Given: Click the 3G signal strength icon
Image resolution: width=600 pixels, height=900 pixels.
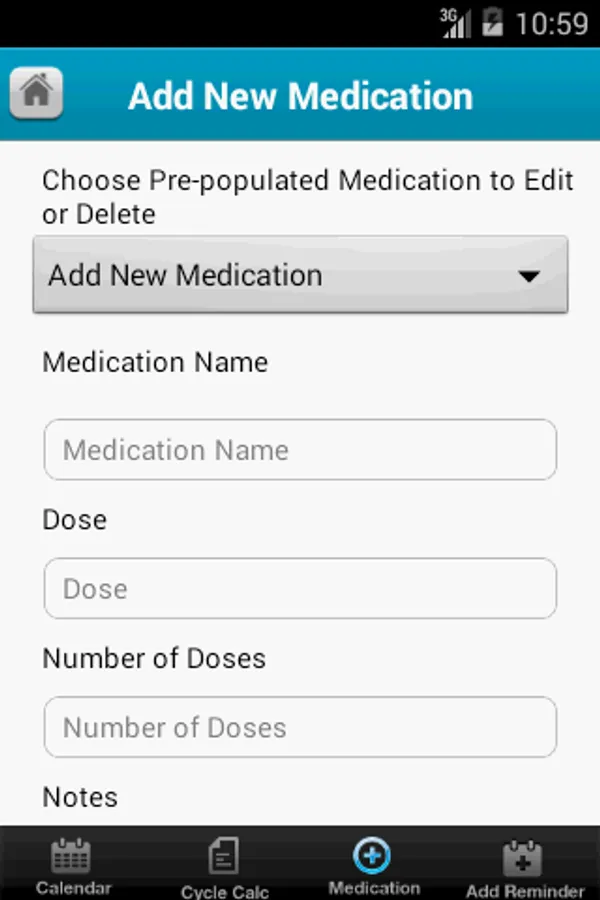Looking at the screenshot, I should [x=455, y=22].
